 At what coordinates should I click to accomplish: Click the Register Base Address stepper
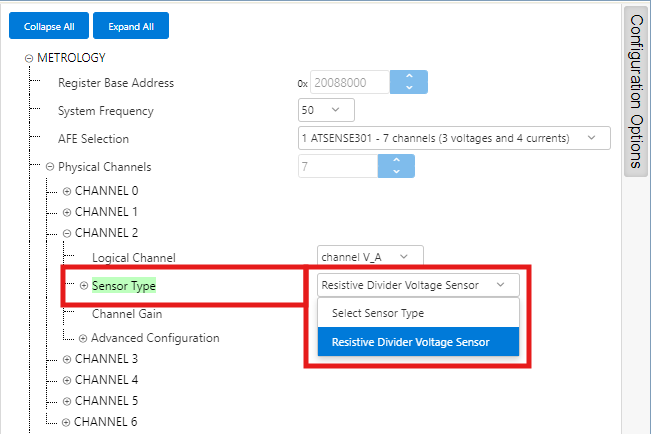pyautogui.click(x=407, y=83)
